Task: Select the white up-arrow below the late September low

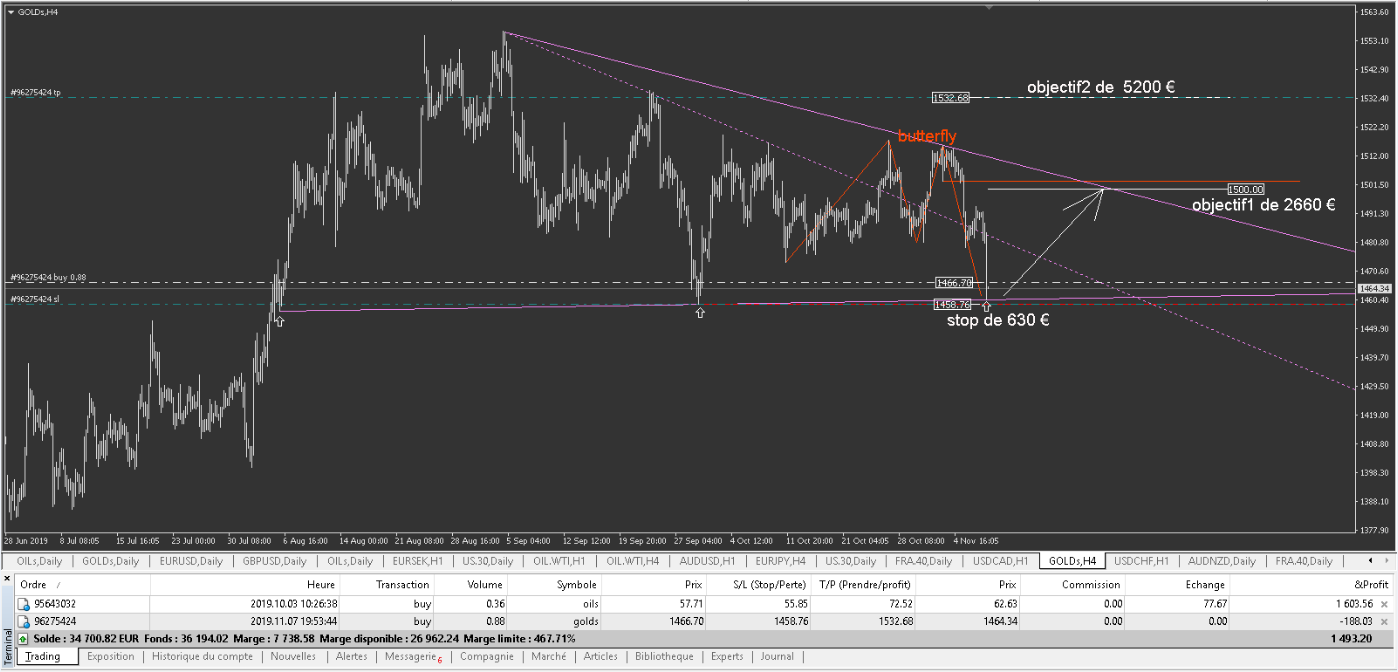Action: click(700, 313)
